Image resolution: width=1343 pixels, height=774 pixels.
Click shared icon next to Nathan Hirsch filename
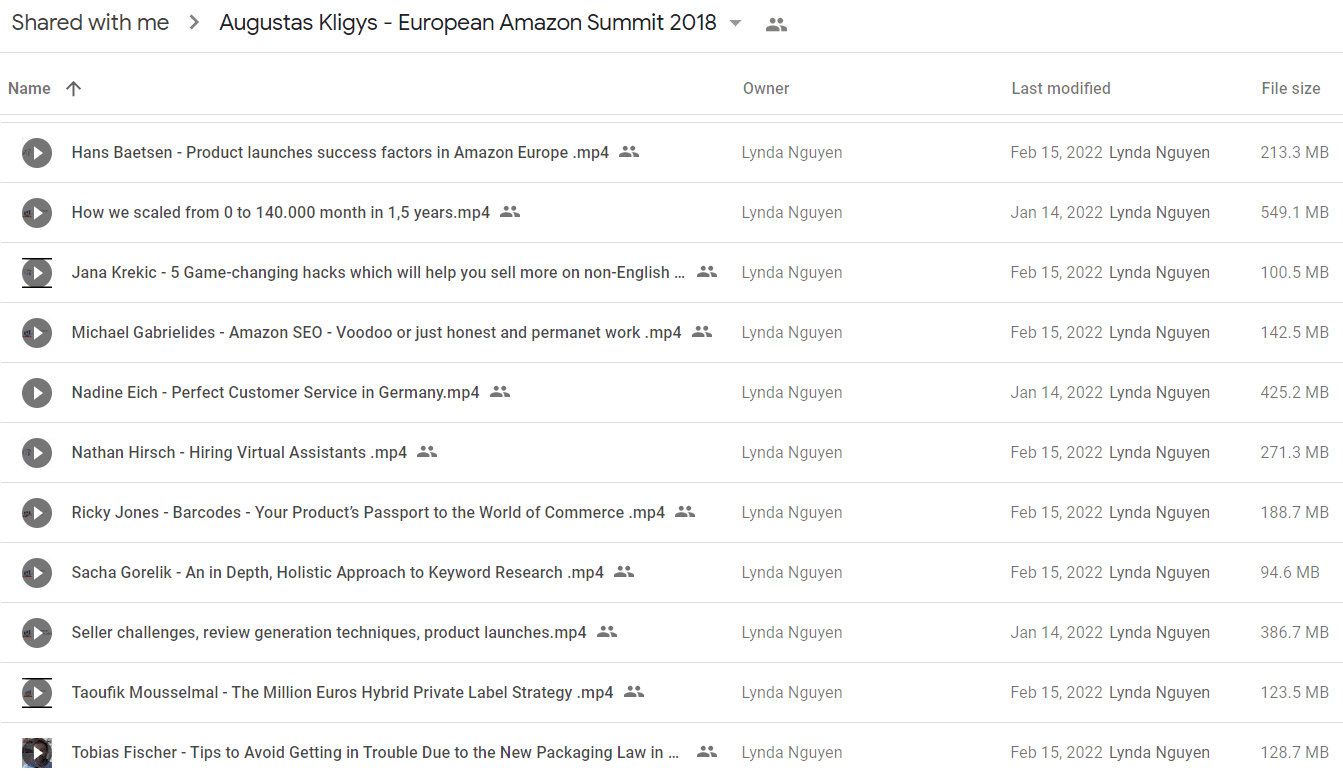coord(427,452)
